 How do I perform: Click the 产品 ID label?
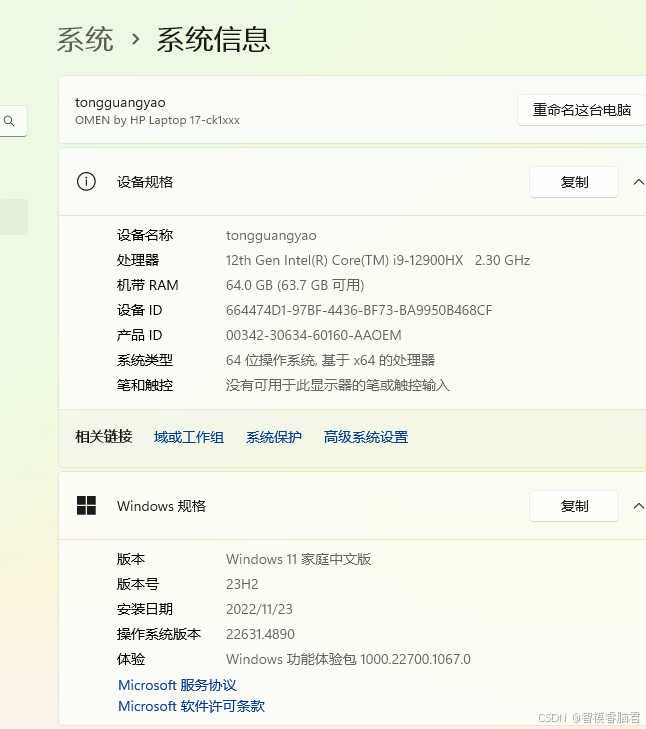click(139, 335)
